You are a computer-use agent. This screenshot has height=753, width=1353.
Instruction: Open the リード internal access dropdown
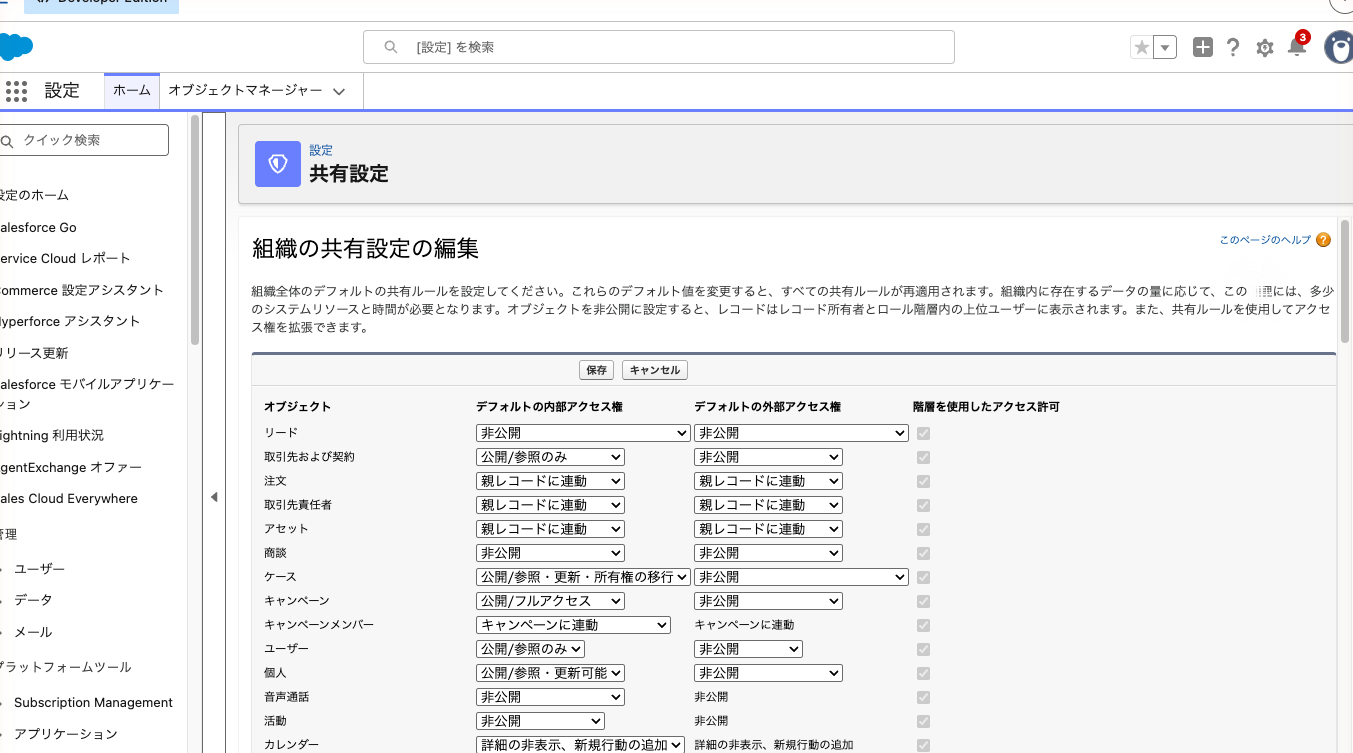(x=583, y=433)
